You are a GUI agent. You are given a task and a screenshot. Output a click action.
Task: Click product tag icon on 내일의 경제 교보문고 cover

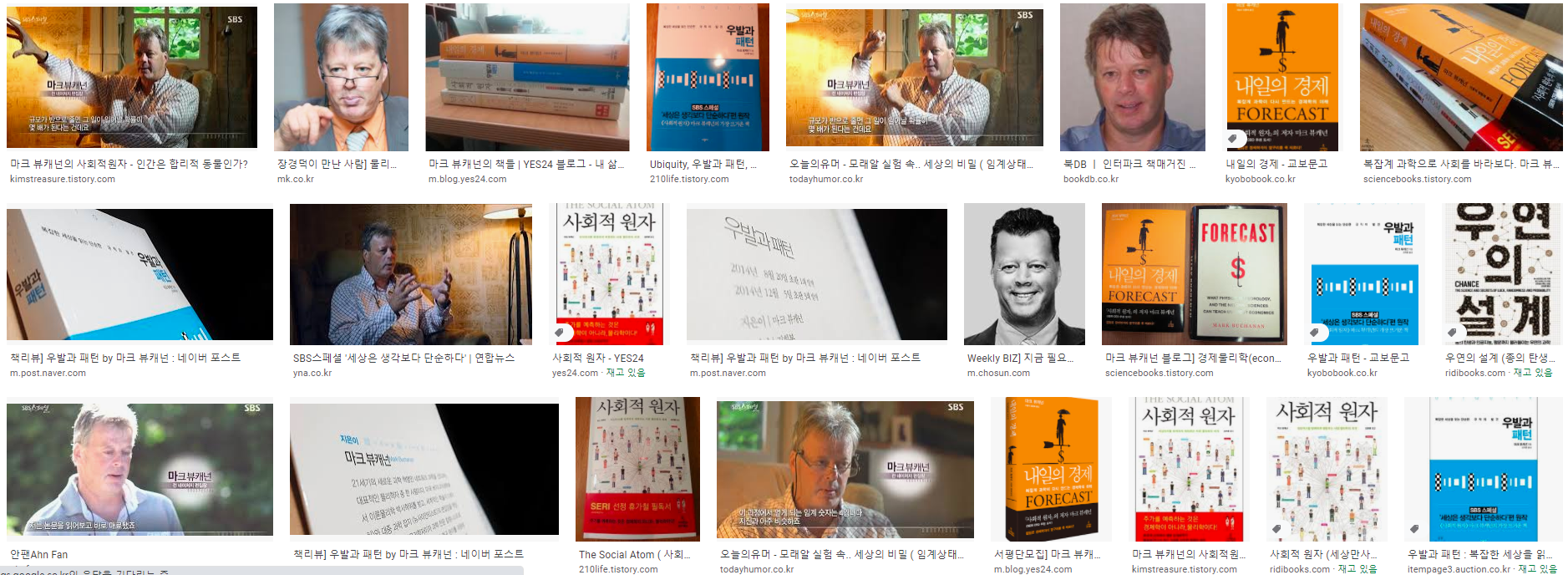(x=1233, y=139)
